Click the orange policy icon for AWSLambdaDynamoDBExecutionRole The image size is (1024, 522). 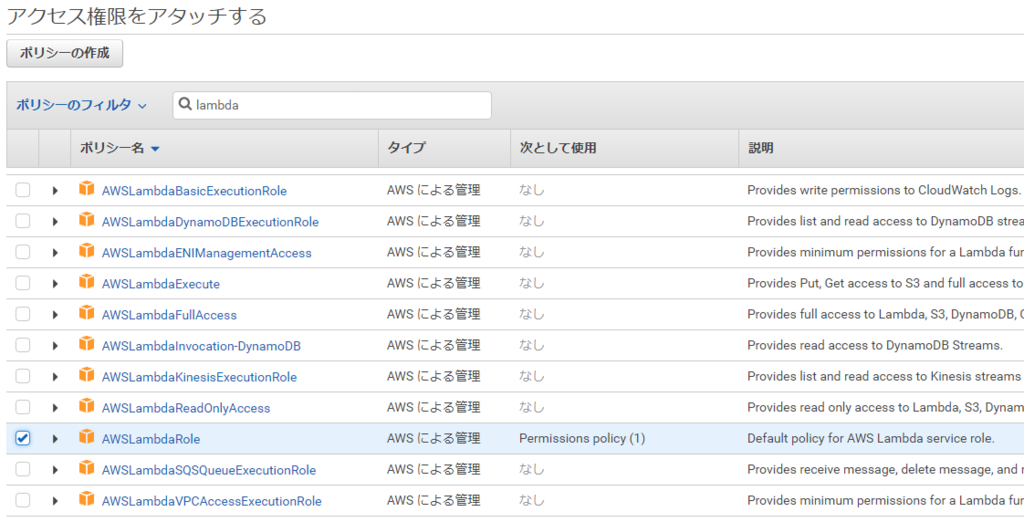coord(86,220)
